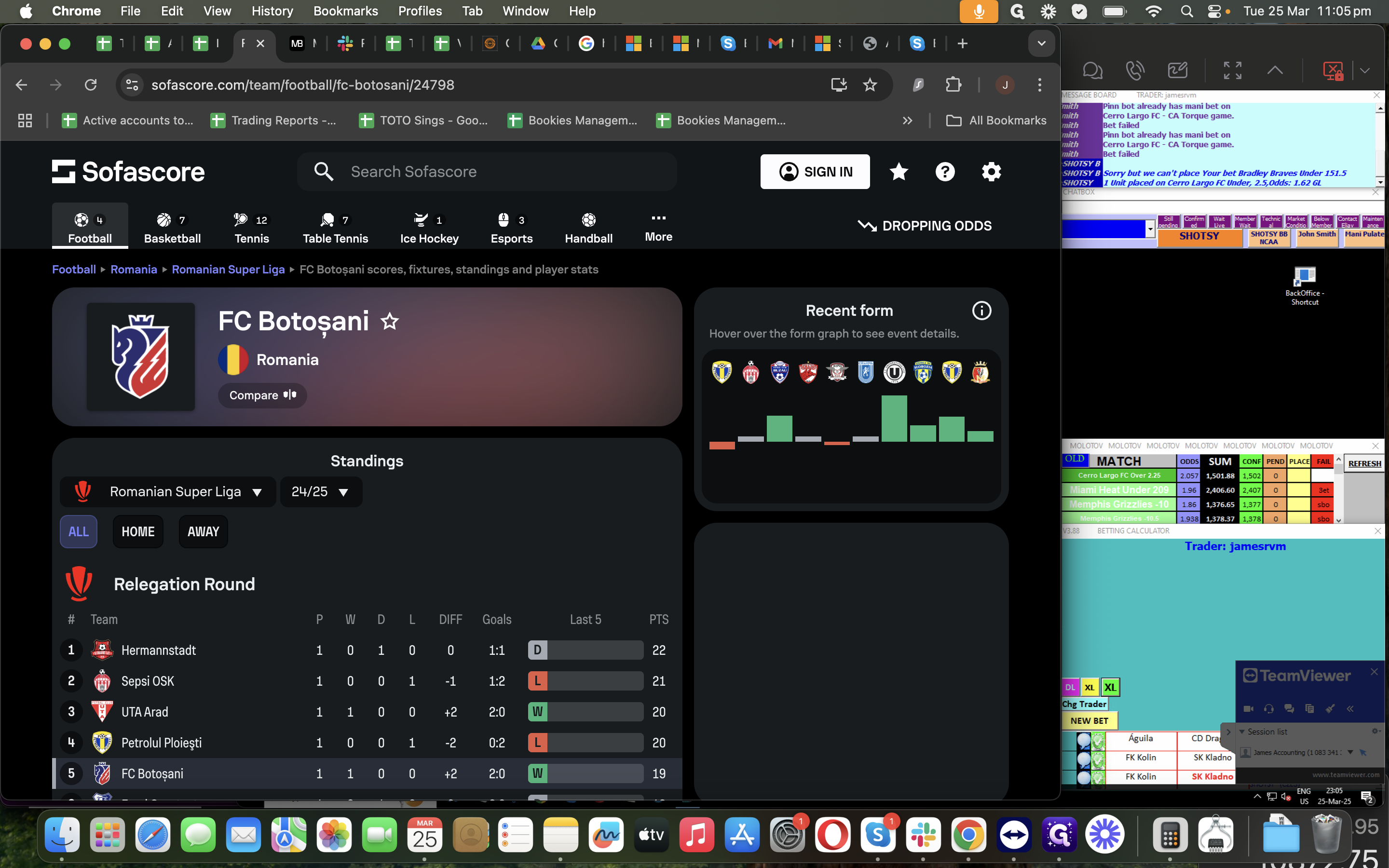Switch to Tennis sport tab
Image resolution: width=1389 pixels, height=868 pixels.
(251, 228)
